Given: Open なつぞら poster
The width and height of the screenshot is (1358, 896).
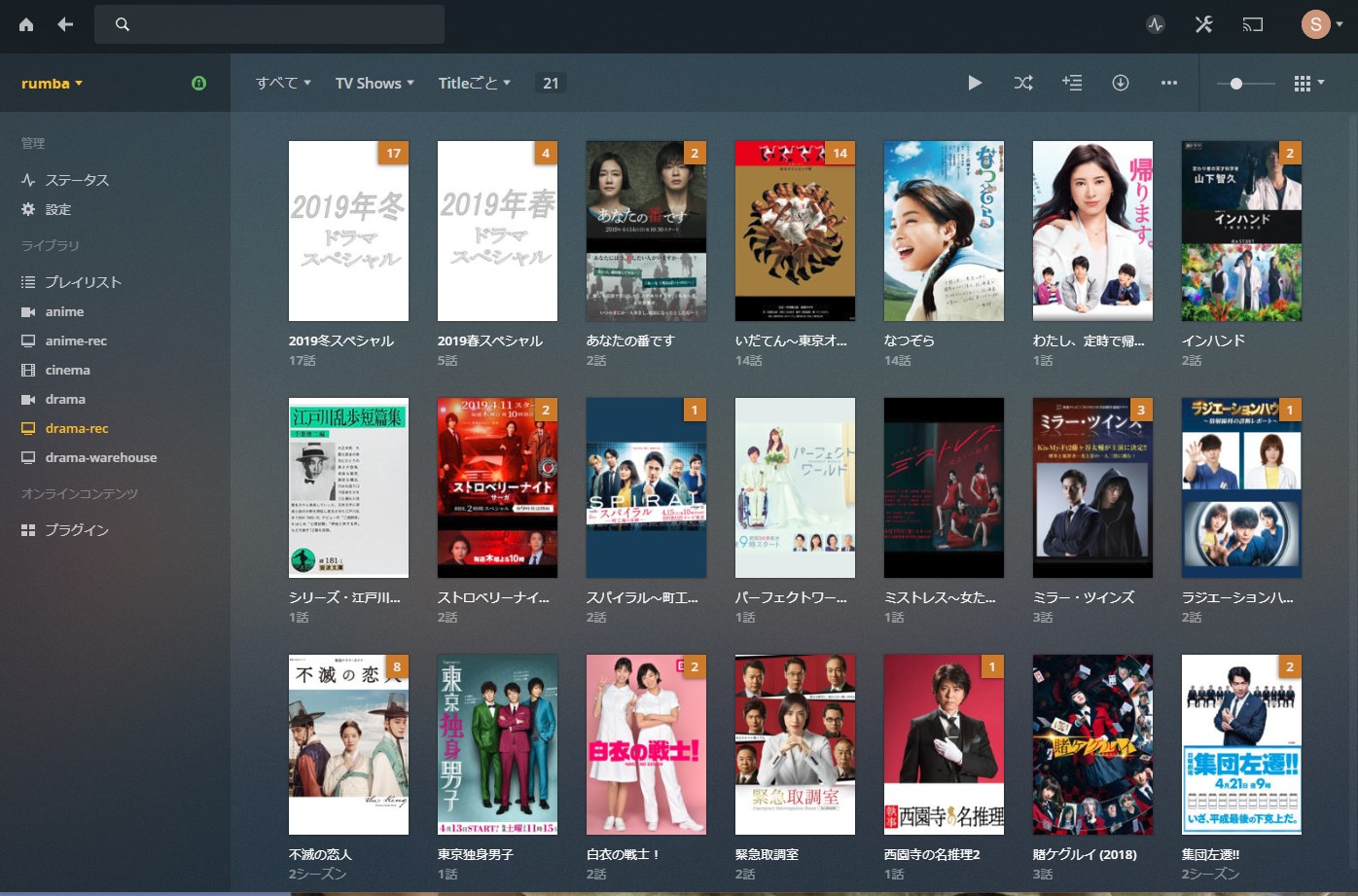Looking at the screenshot, I should (x=944, y=231).
